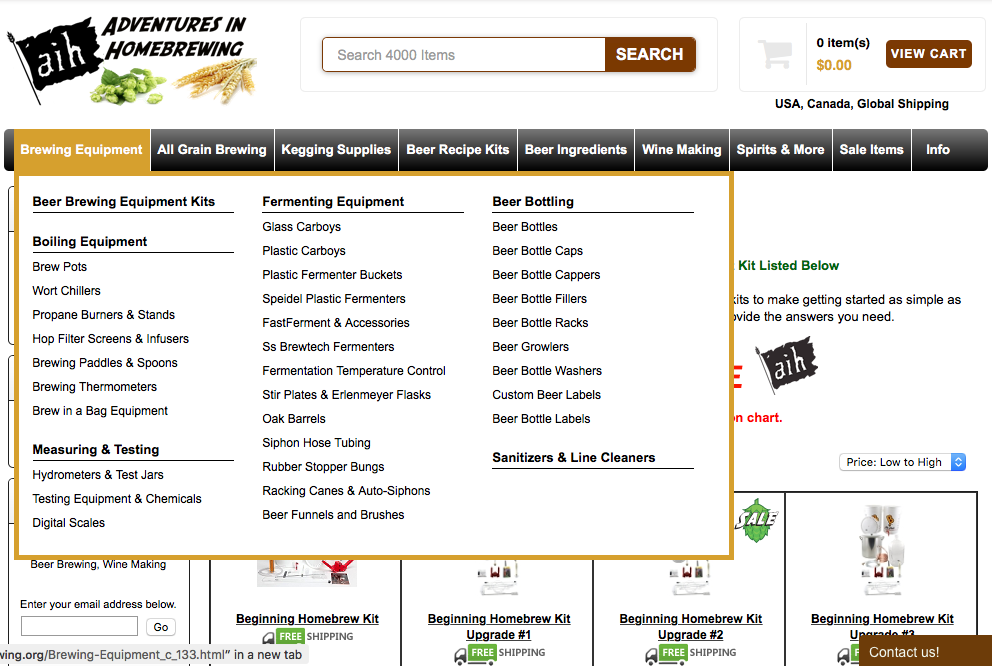Click the Contact us button
The width and height of the screenshot is (992, 666).
tap(903, 651)
